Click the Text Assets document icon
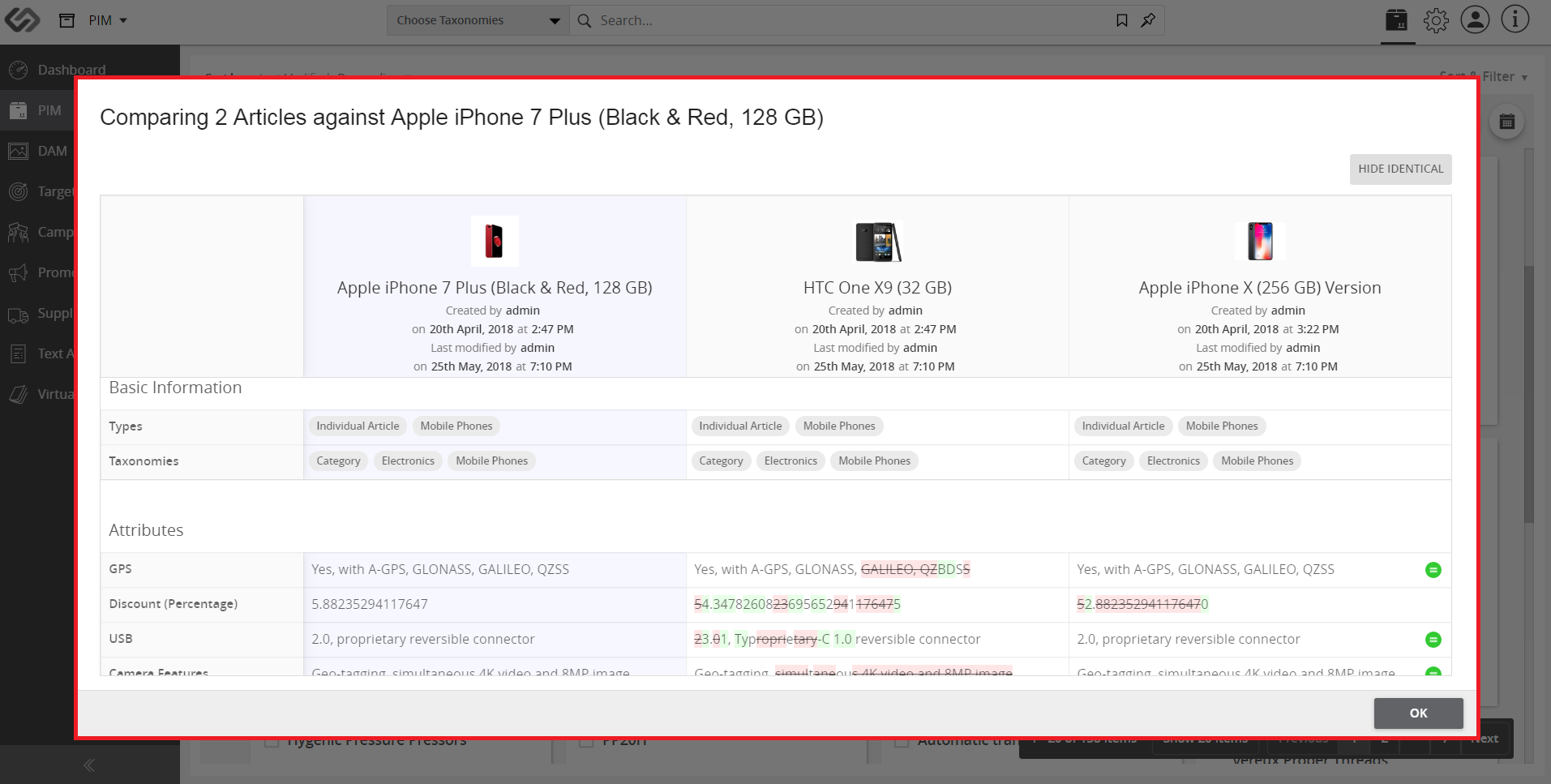Image resolution: width=1551 pixels, height=784 pixels. [19, 353]
